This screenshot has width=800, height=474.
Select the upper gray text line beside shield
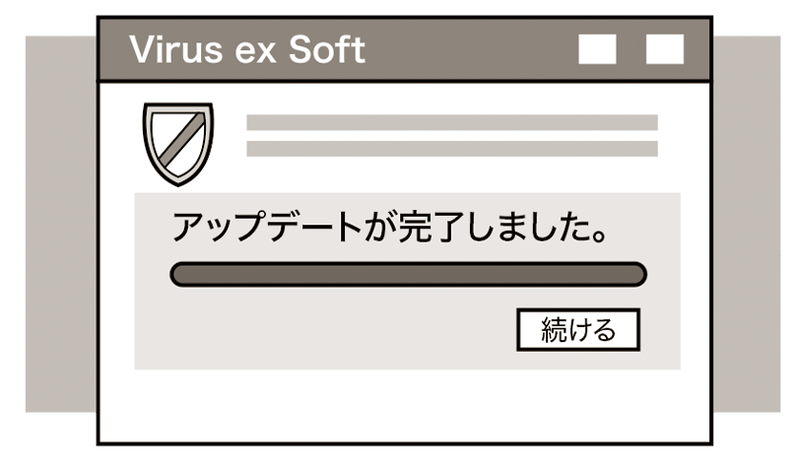451,123
